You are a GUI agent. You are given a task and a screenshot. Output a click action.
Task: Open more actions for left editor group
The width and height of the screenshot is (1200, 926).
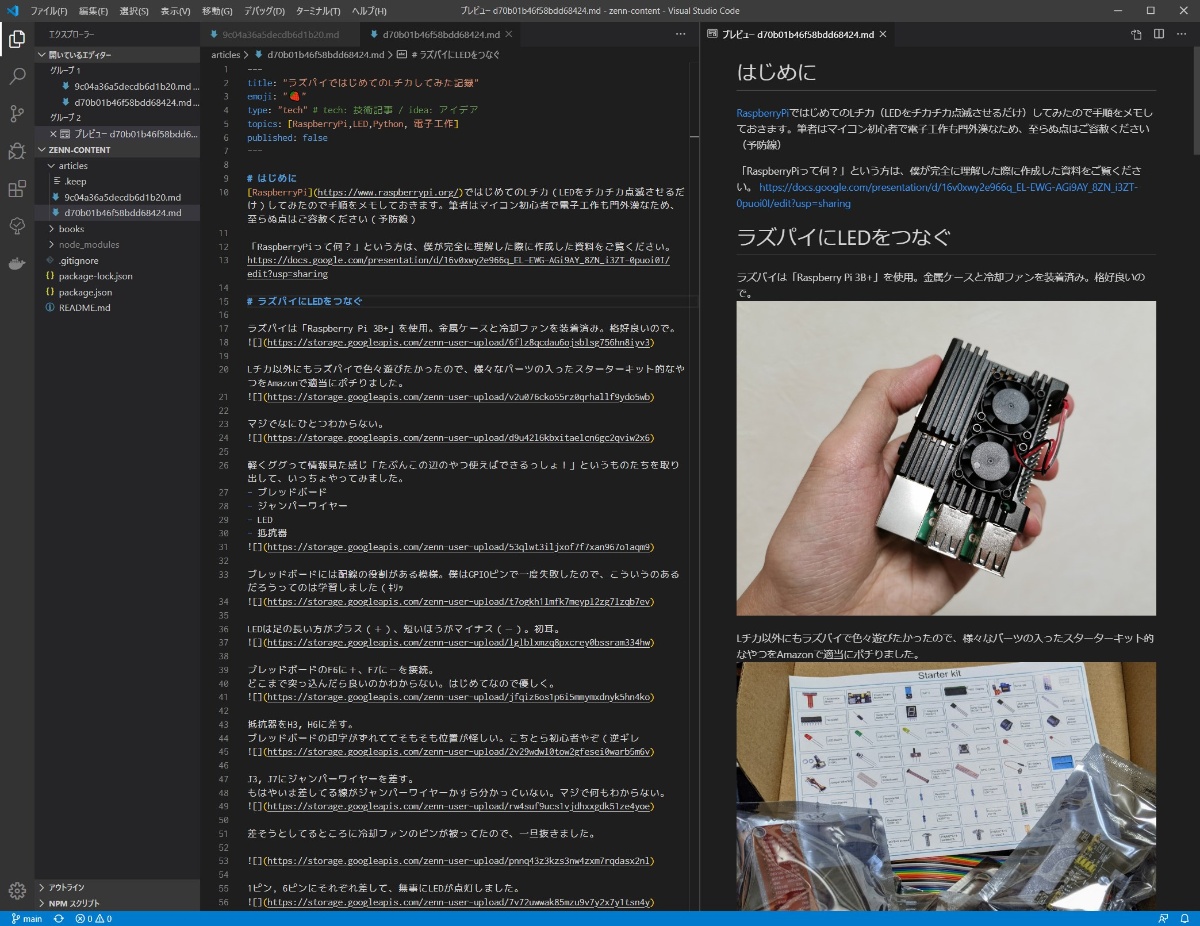tap(681, 34)
